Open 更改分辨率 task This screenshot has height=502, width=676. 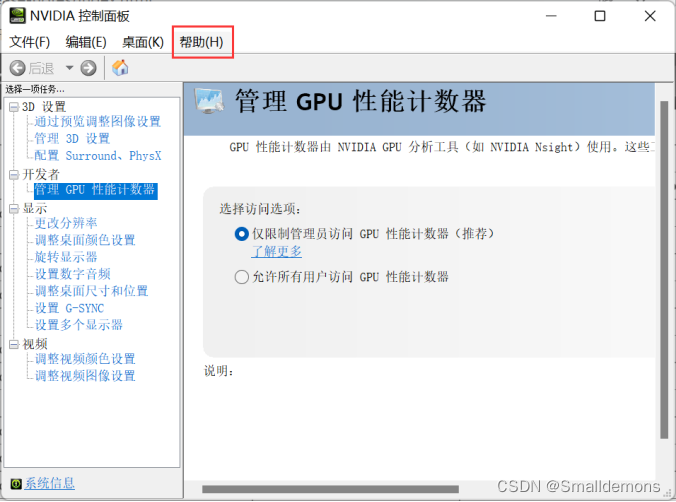(66, 223)
